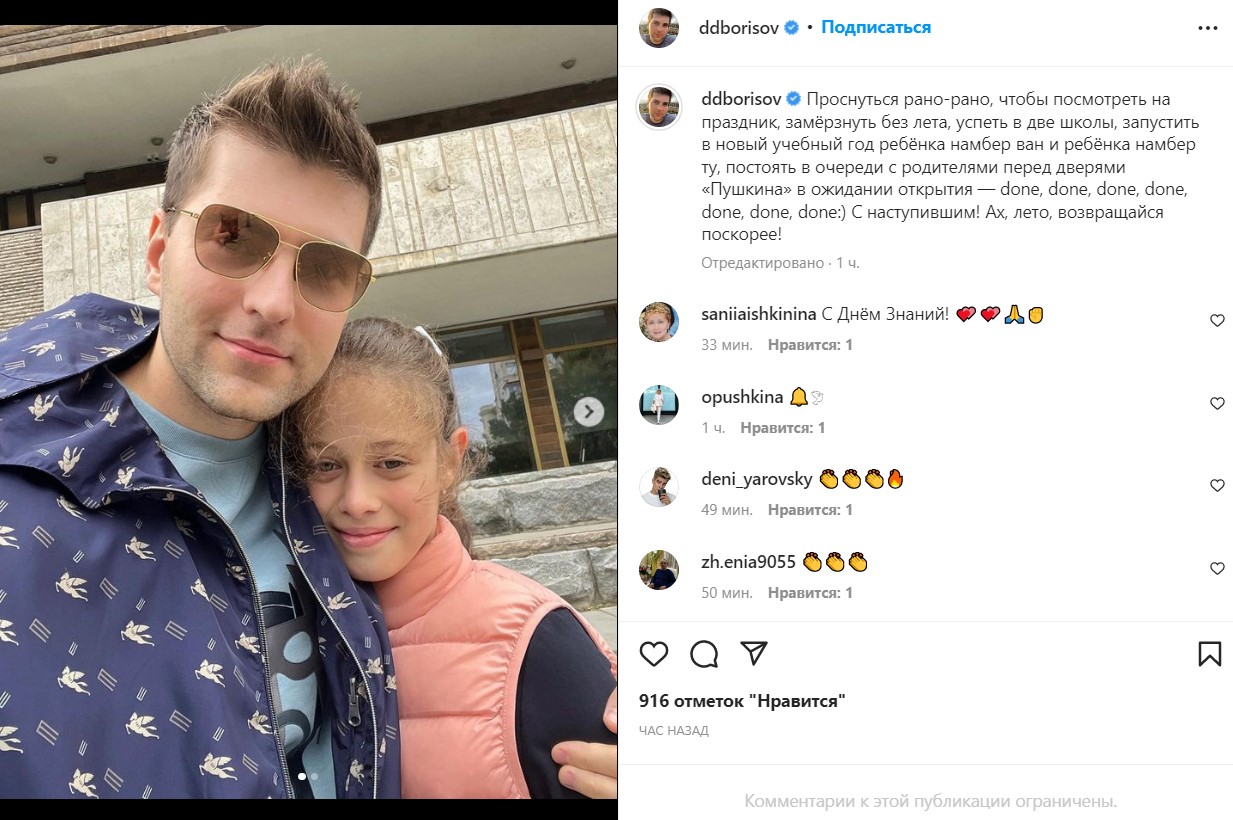Go to next photo with arrow
The image size is (1233, 820).
click(x=589, y=411)
